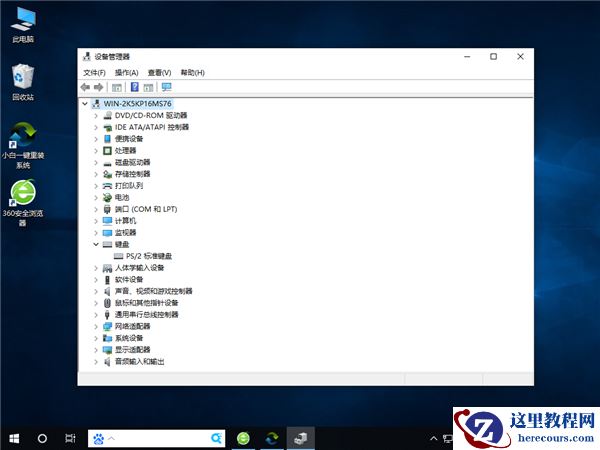Select the 音频输入和输出 row text
Screen dimensions: 600x450
click(140, 362)
